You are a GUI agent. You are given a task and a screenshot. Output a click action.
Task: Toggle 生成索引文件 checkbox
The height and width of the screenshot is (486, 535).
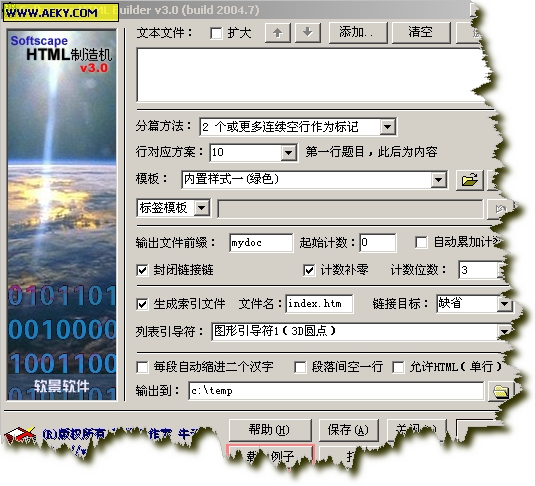pyautogui.click(x=142, y=304)
